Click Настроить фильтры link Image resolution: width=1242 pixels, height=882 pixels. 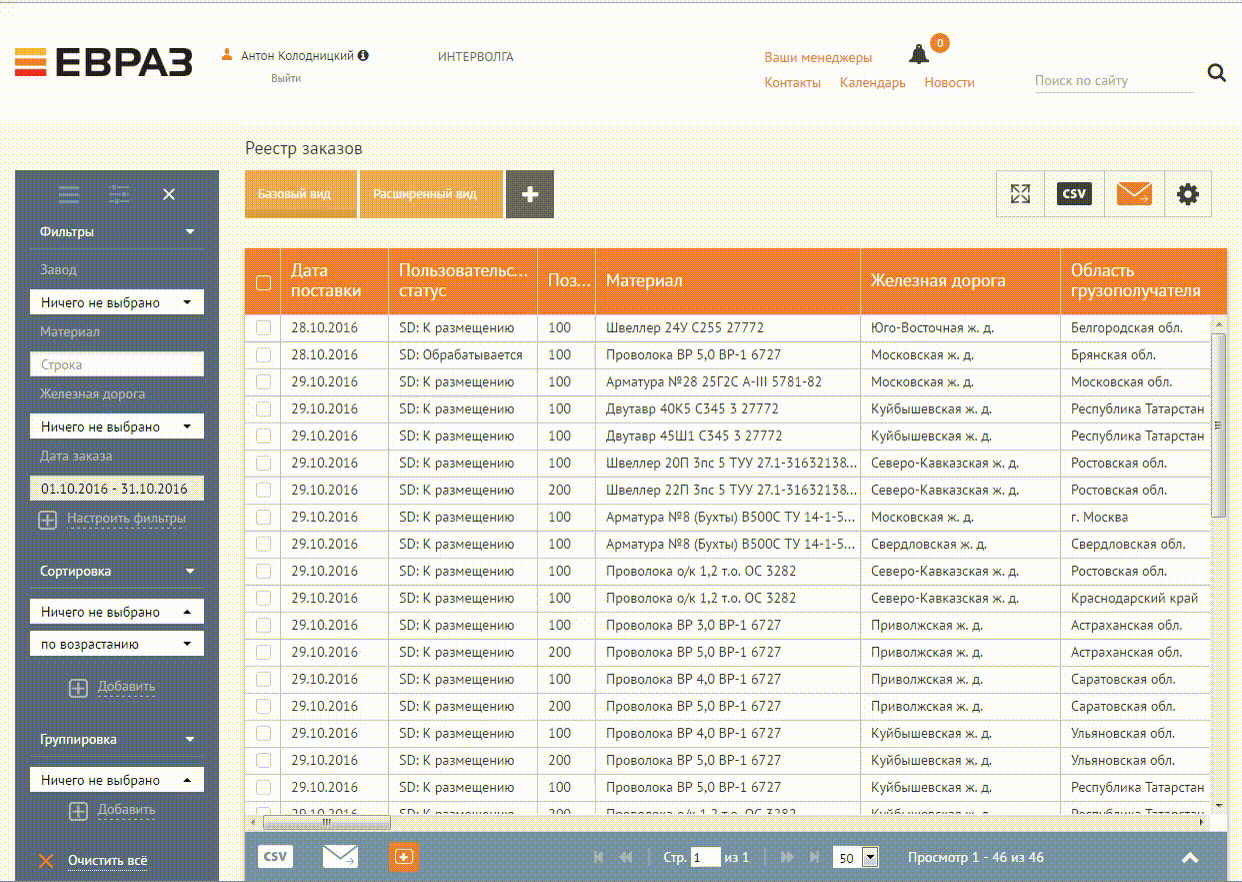click(126, 519)
